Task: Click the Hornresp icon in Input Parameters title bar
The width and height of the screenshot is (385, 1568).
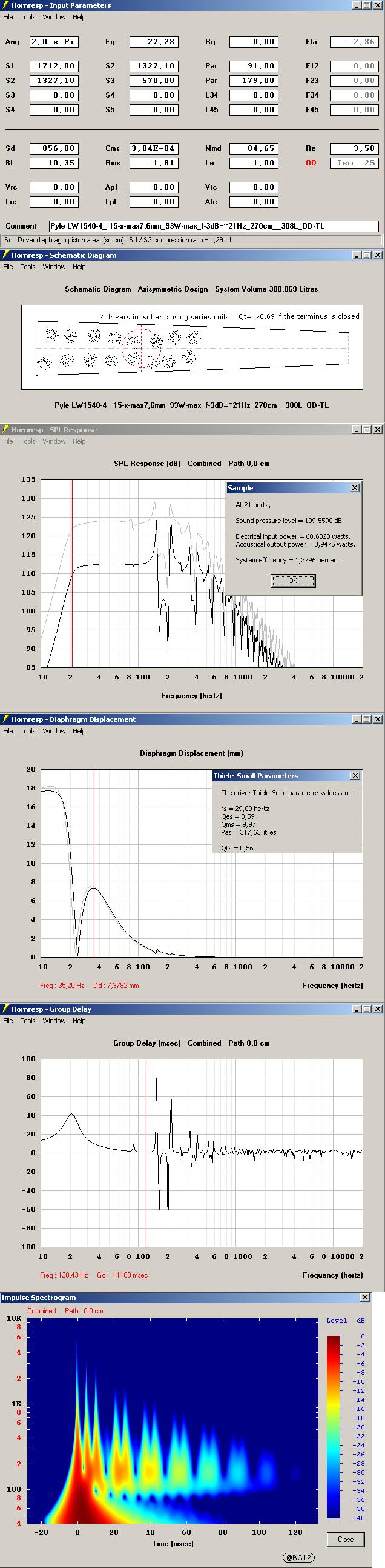Action: pyautogui.click(x=5, y=5)
